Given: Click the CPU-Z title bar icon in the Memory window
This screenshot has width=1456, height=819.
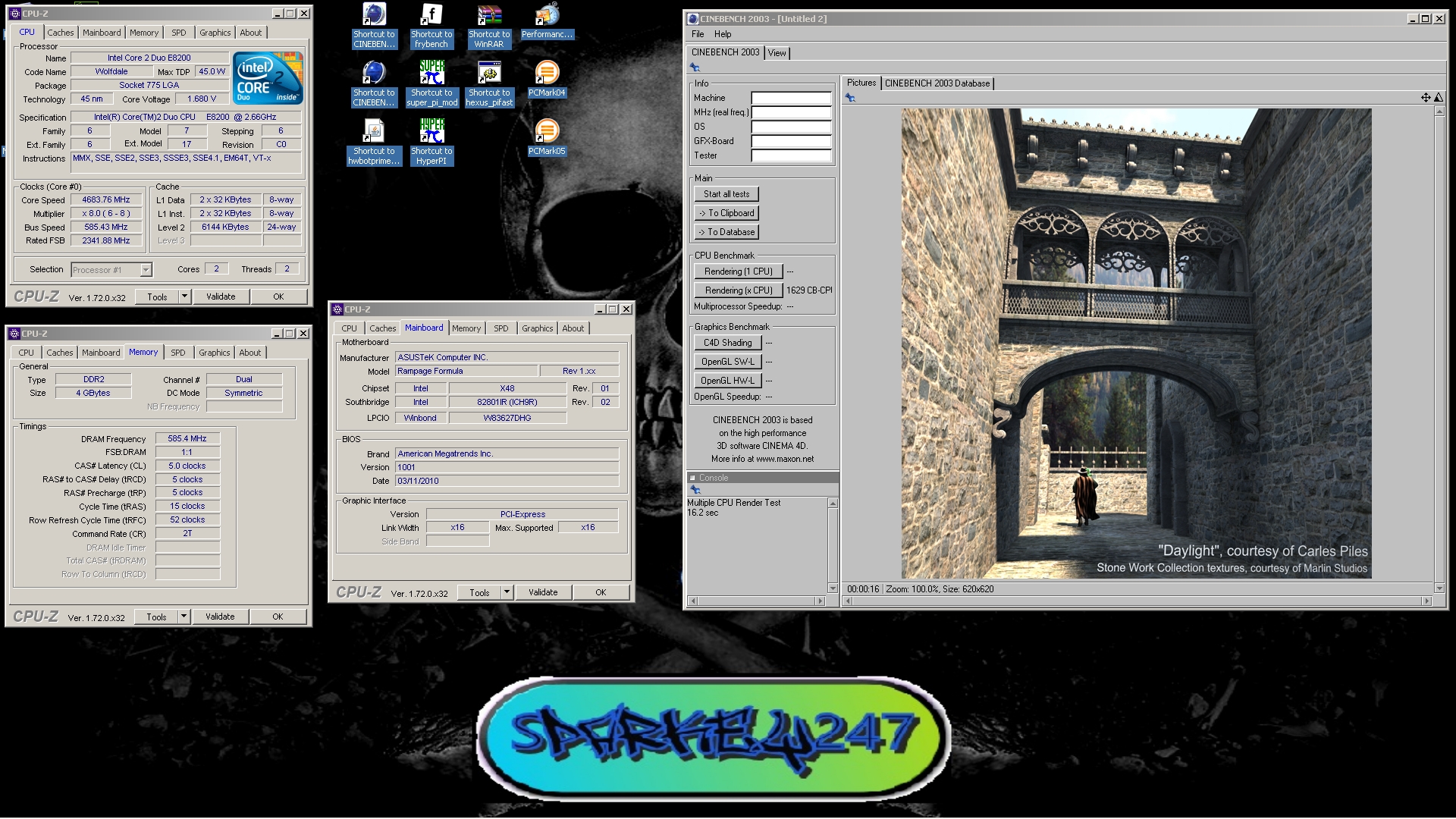Looking at the screenshot, I should (x=14, y=334).
